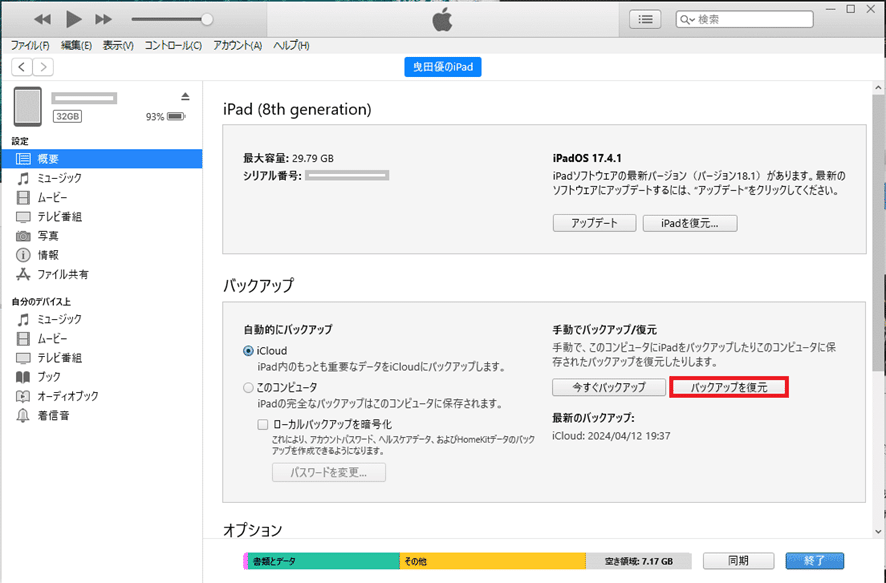Open the 編集(E) menu
The height and width of the screenshot is (583, 886).
click(x=76, y=46)
